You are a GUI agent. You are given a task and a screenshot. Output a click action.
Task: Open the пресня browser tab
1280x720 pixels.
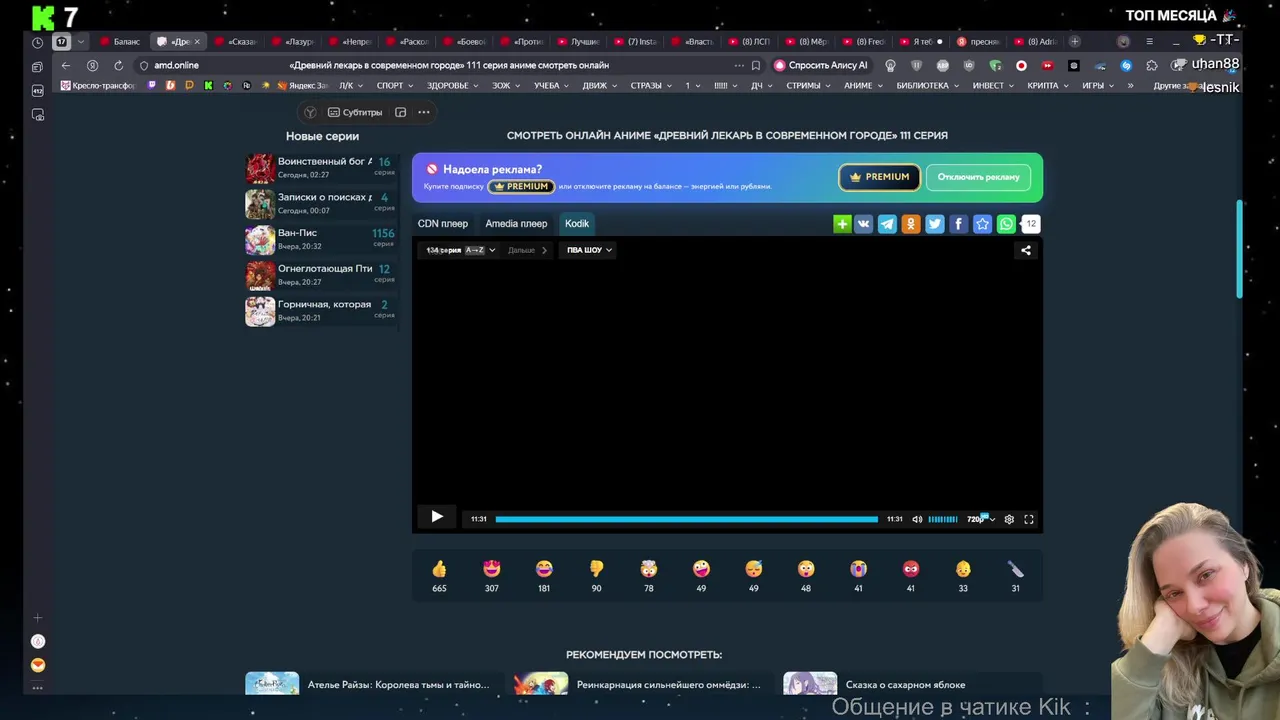coord(979,42)
